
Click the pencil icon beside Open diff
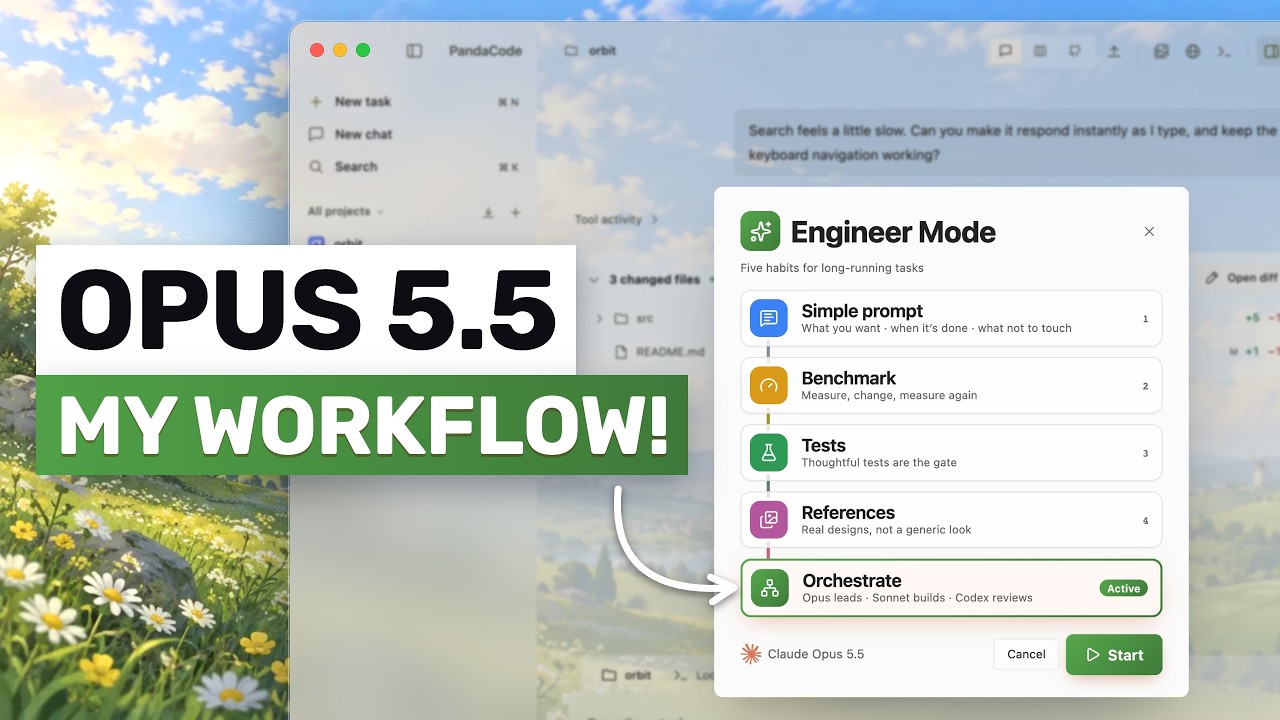click(x=1212, y=278)
